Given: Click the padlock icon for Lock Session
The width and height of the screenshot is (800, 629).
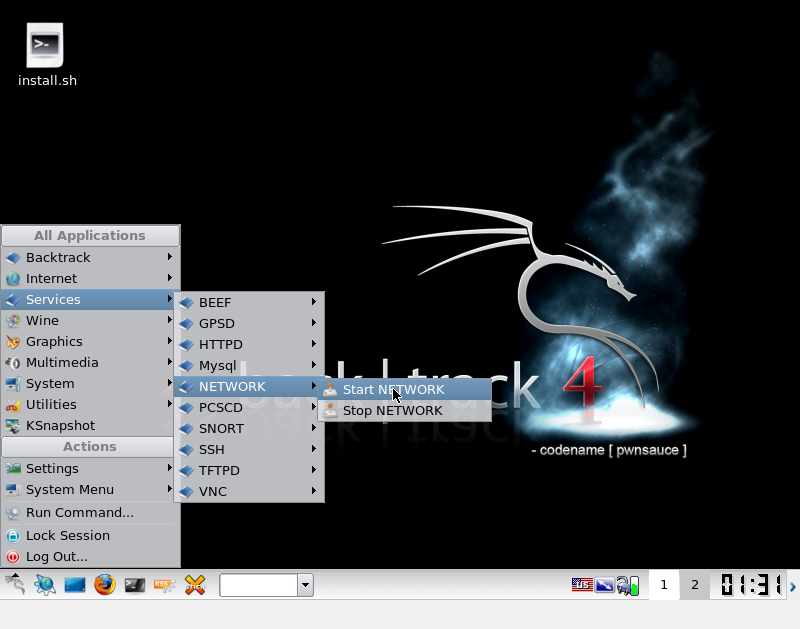Looking at the screenshot, I should point(13,536).
